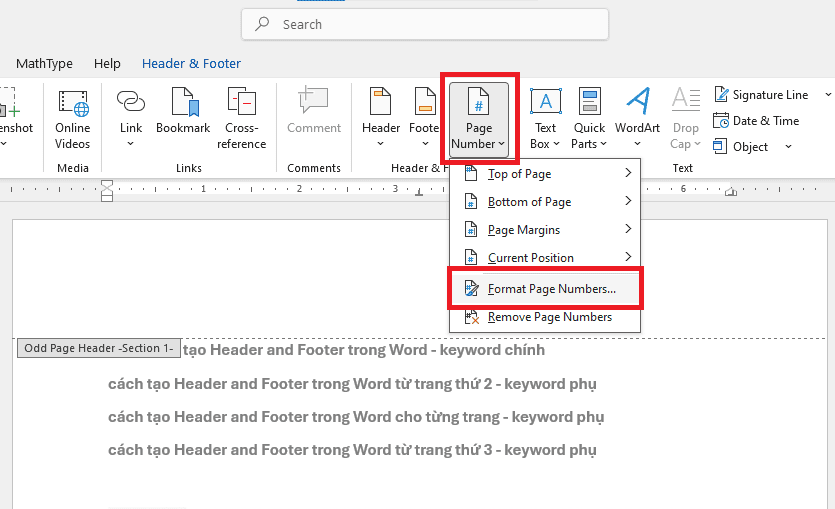Screen dimensions: 835x509
Task: Open the Header dropdown arrow
Action: pos(380,144)
